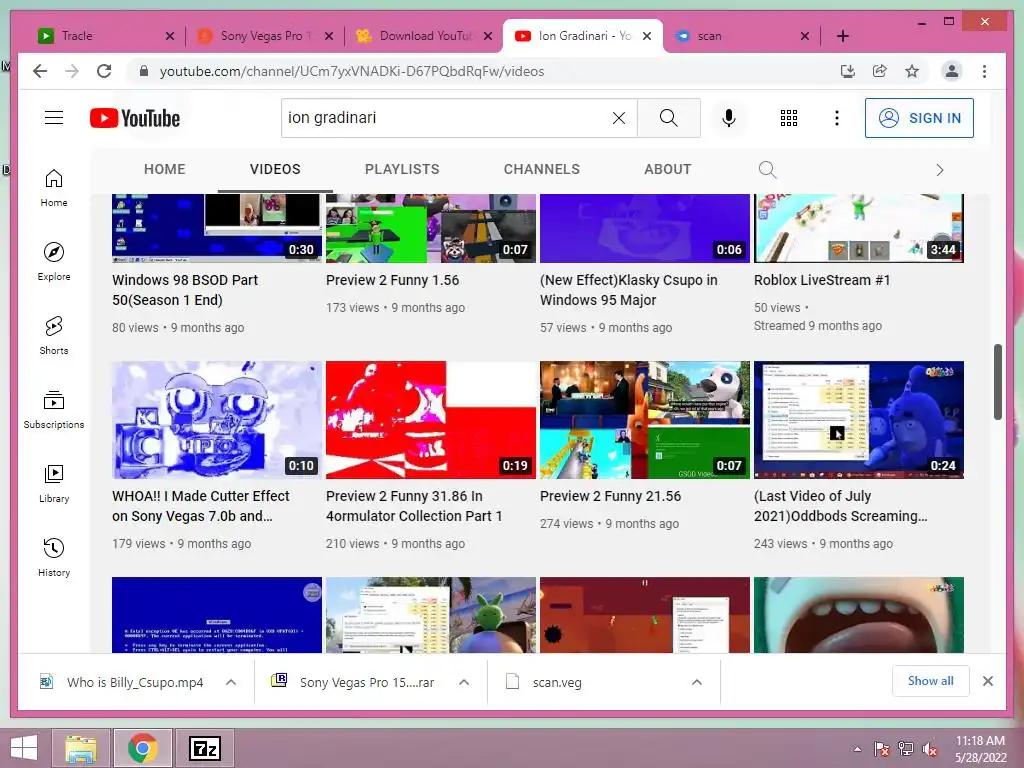Click the Preview 2 Funny 21.56 thumbnail
Screen dimensions: 1024x768
pyautogui.click(x=645, y=420)
